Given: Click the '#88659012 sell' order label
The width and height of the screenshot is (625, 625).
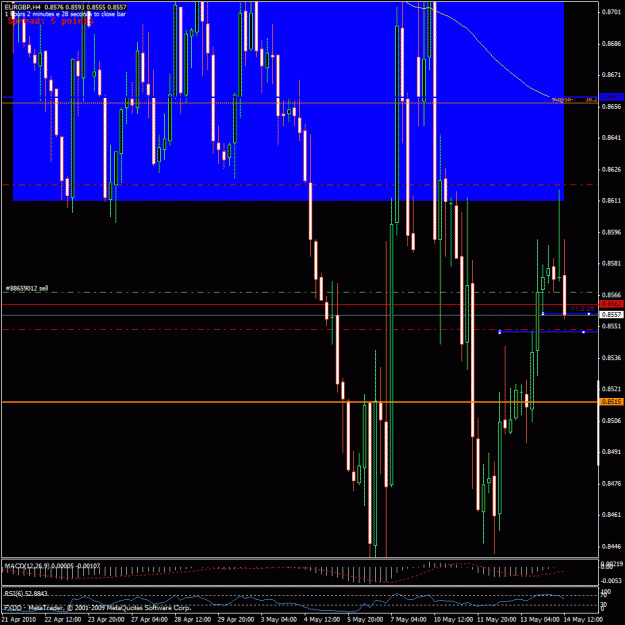Looking at the screenshot, I should tap(27, 288).
